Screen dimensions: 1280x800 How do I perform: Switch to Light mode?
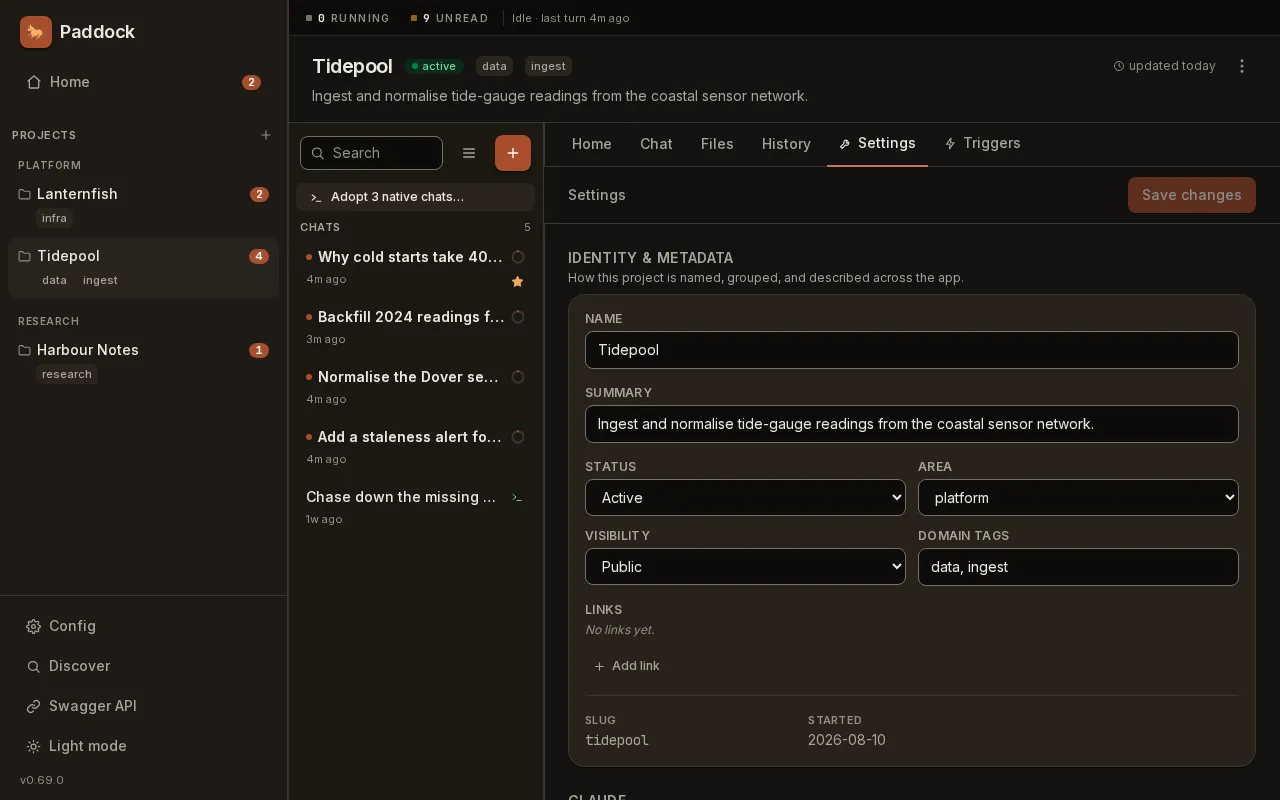[143, 746]
